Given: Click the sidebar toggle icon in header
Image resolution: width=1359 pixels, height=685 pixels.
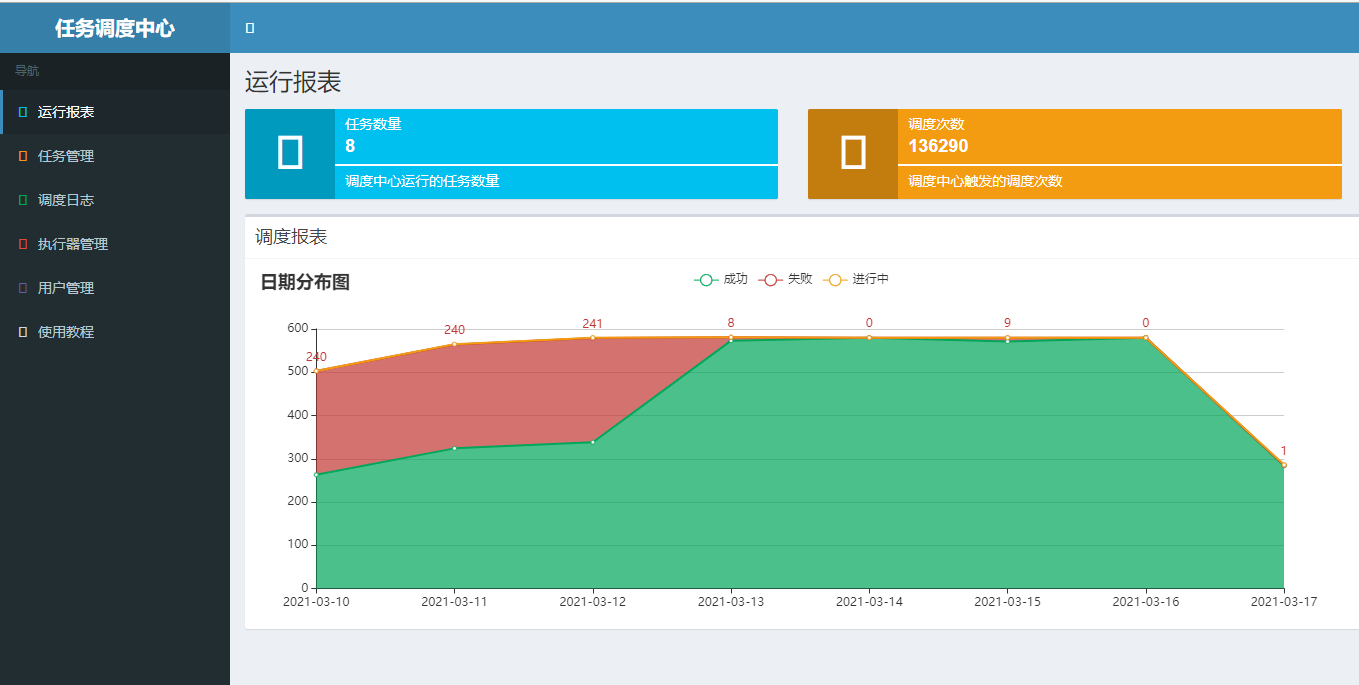Looking at the screenshot, I should point(250,28).
